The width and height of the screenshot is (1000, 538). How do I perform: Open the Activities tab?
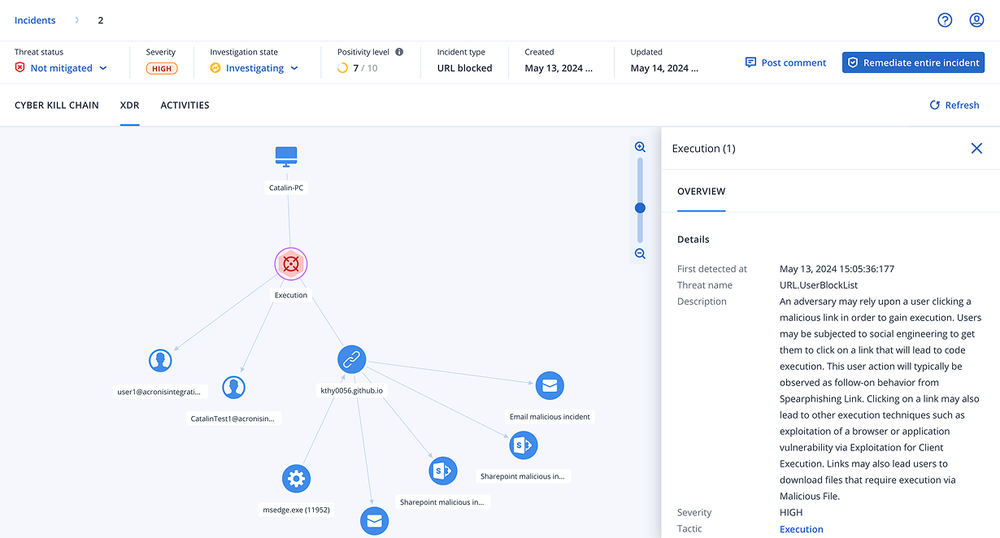[185, 105]
